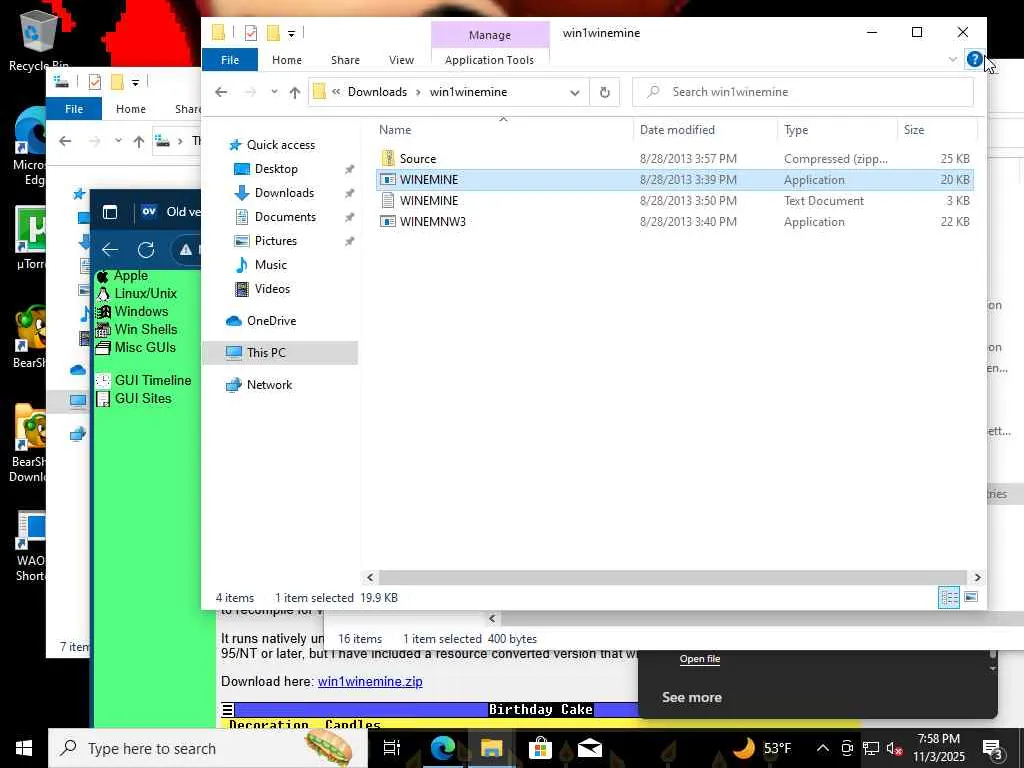The height and width of the screenshot is (768, 1024).
Task: Open OneDrive in navigation pane
Action: [271, 321]
